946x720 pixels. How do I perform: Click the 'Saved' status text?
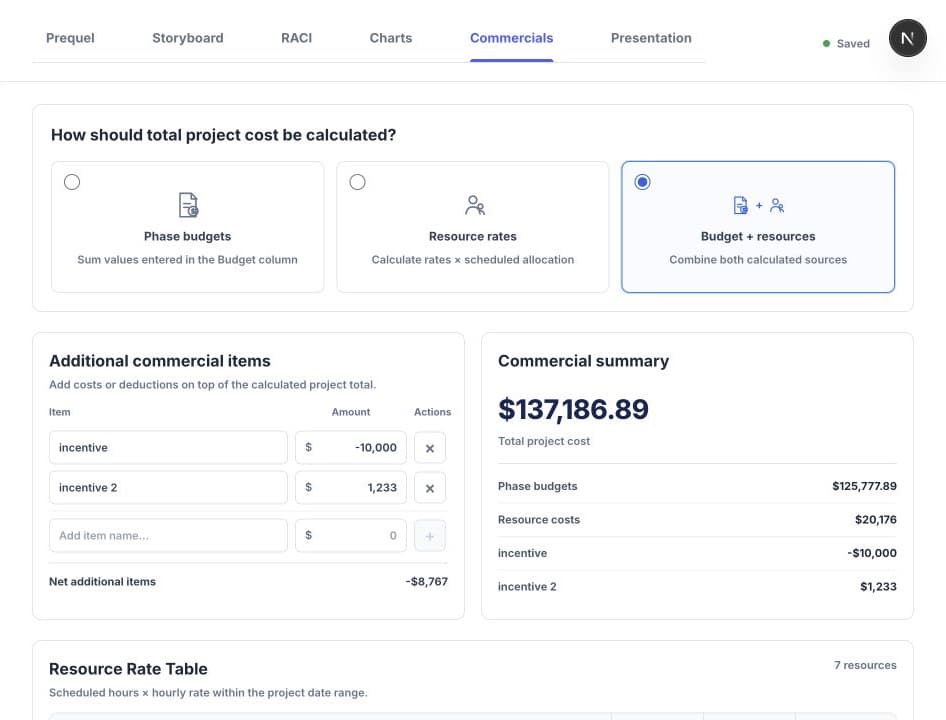(x=852, y=43)
